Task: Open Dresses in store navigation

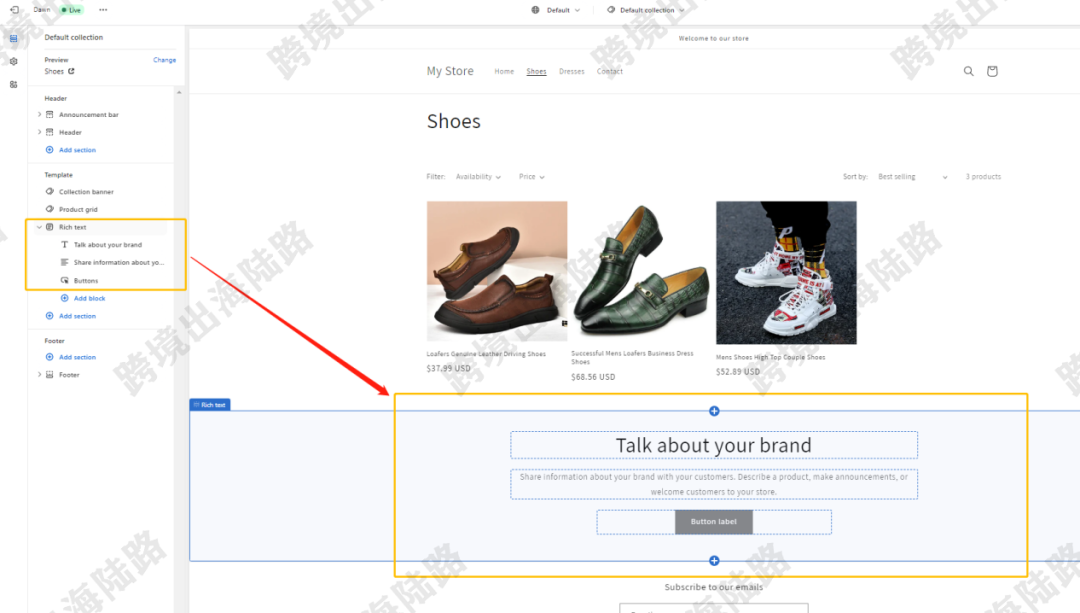Action: pos(572,72)
